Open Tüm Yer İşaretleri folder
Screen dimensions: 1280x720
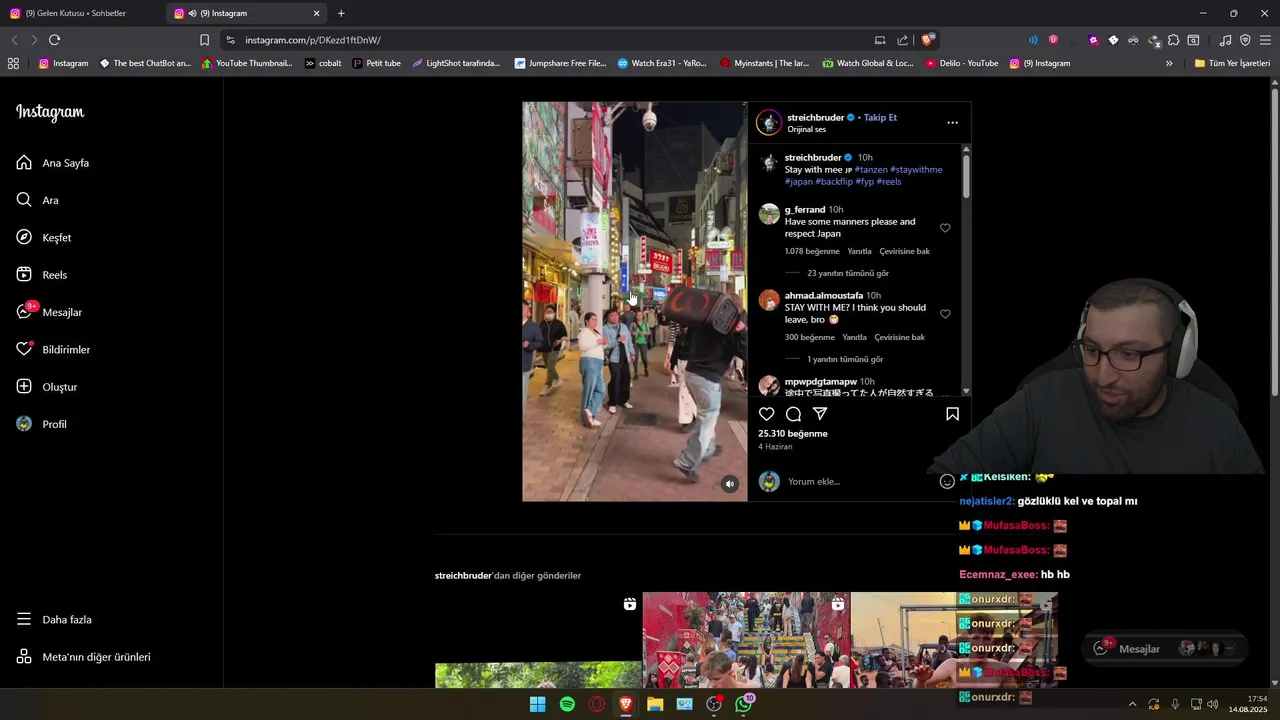click(x=1232, y=63)
